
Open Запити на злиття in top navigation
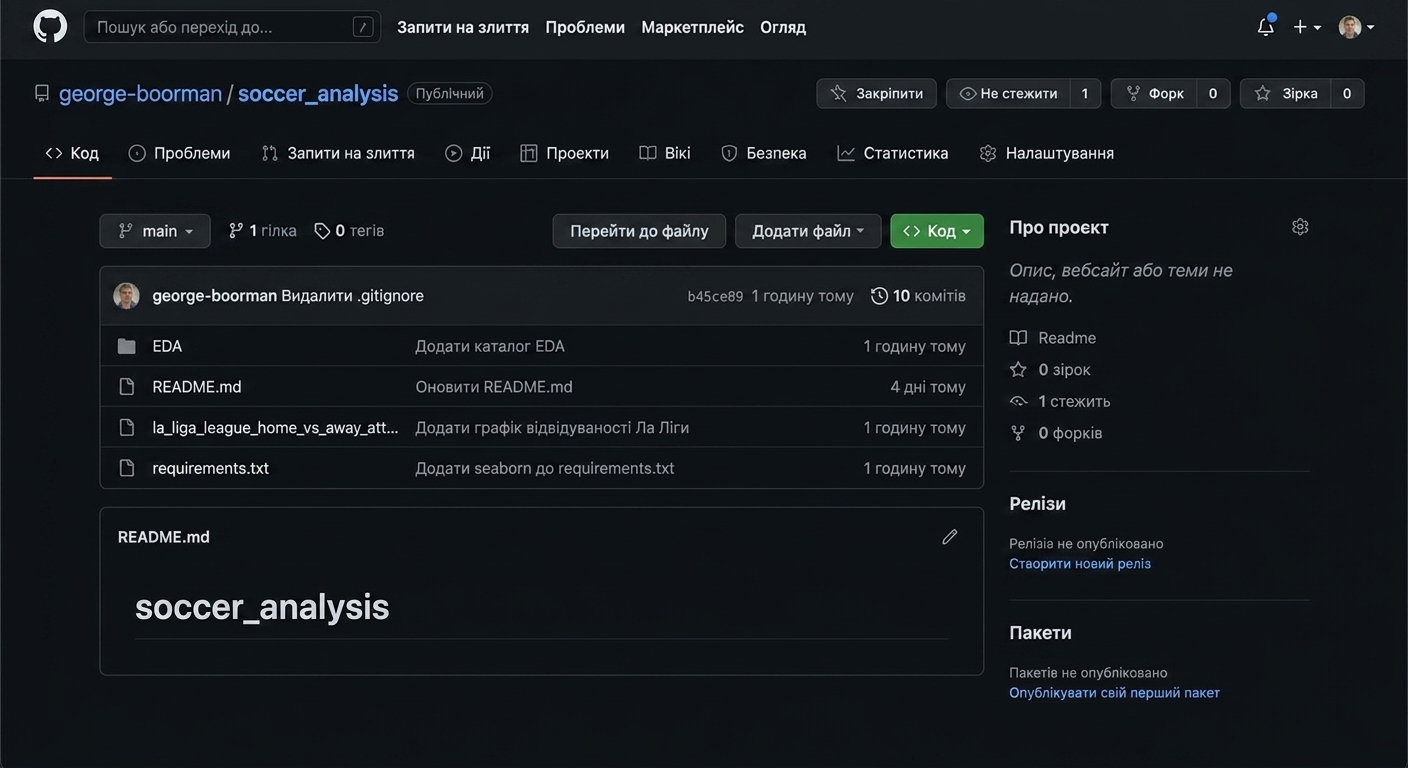tap(463, 27)
